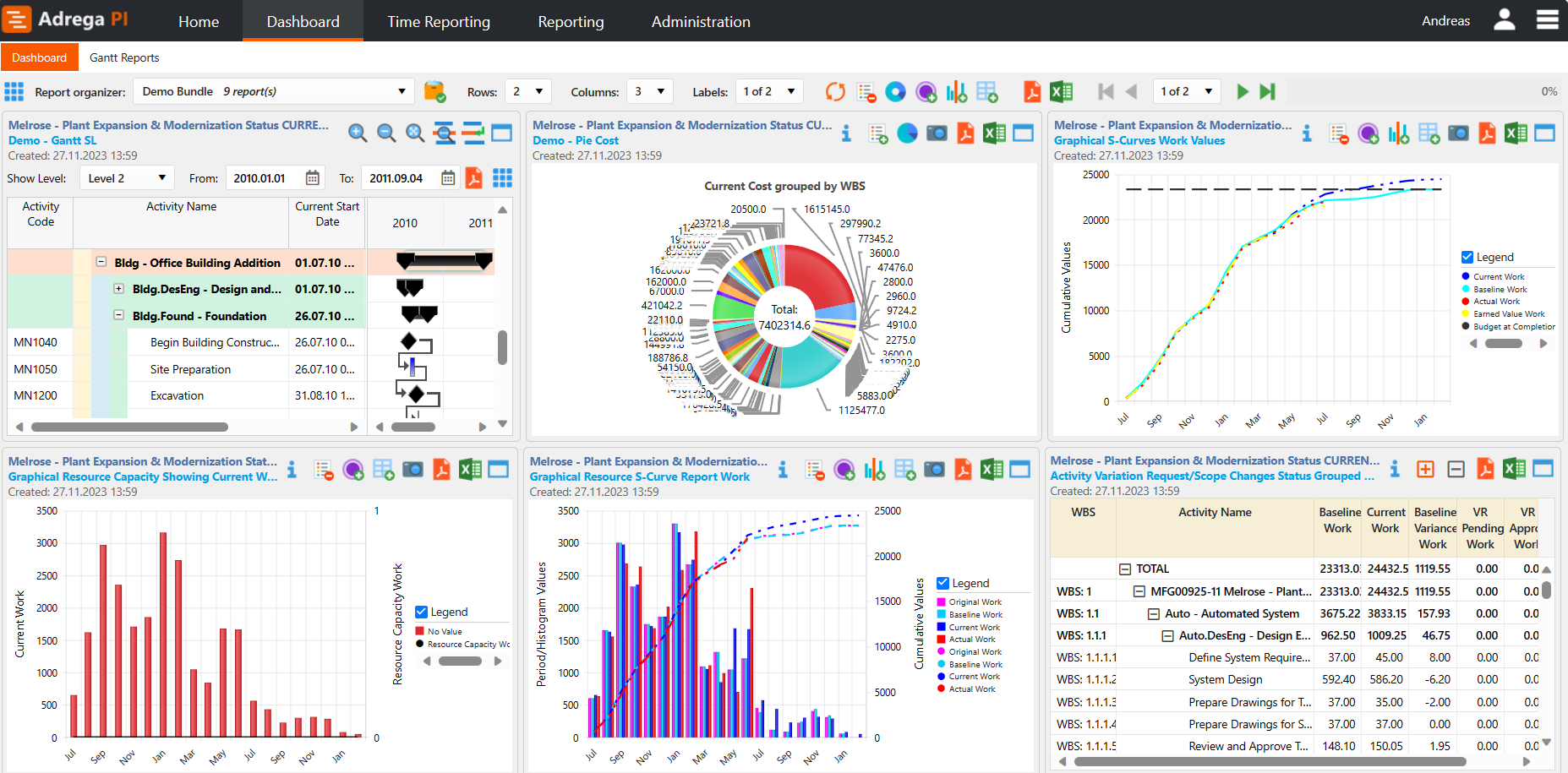The height and width of the screenshot is (773, 1568).
Task: Uncheck Legend in the Resource Capacity report
Action: click(420, 612)
